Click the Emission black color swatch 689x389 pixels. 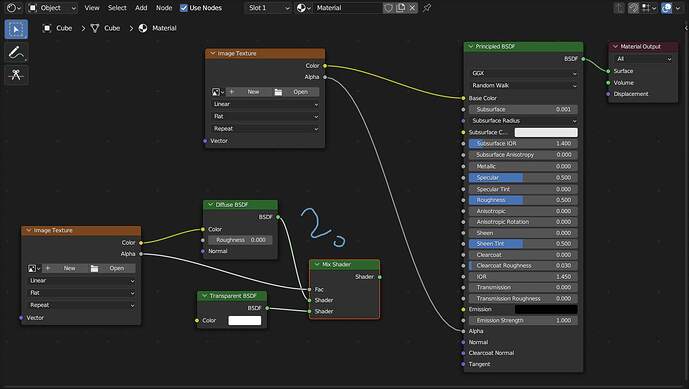pos(546,309)
